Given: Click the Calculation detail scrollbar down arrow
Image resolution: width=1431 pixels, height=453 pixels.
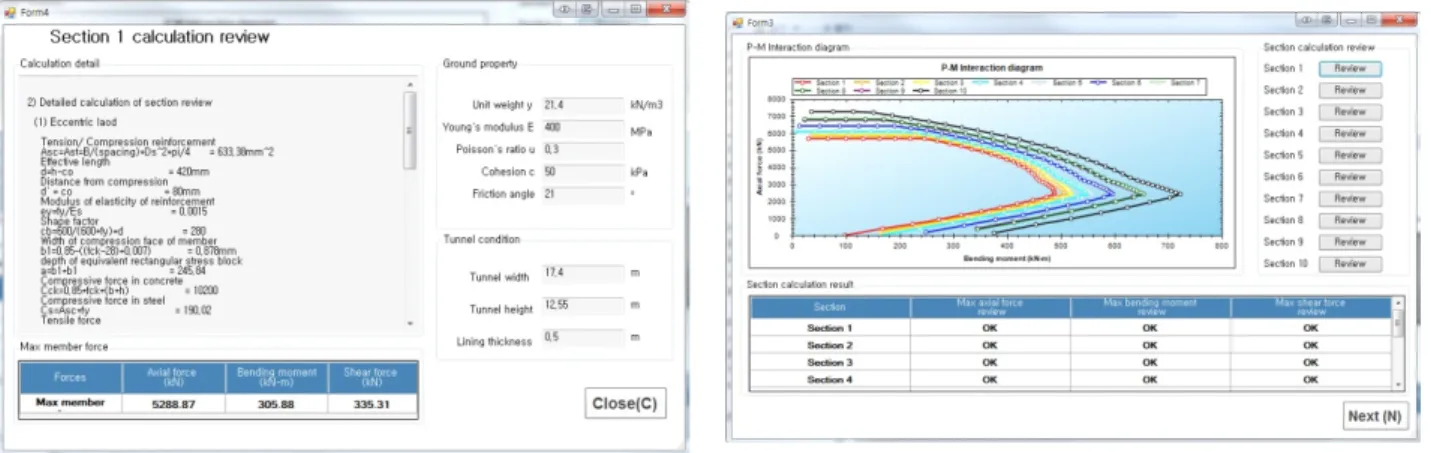Looking at the screenshot, I should 409,324.
